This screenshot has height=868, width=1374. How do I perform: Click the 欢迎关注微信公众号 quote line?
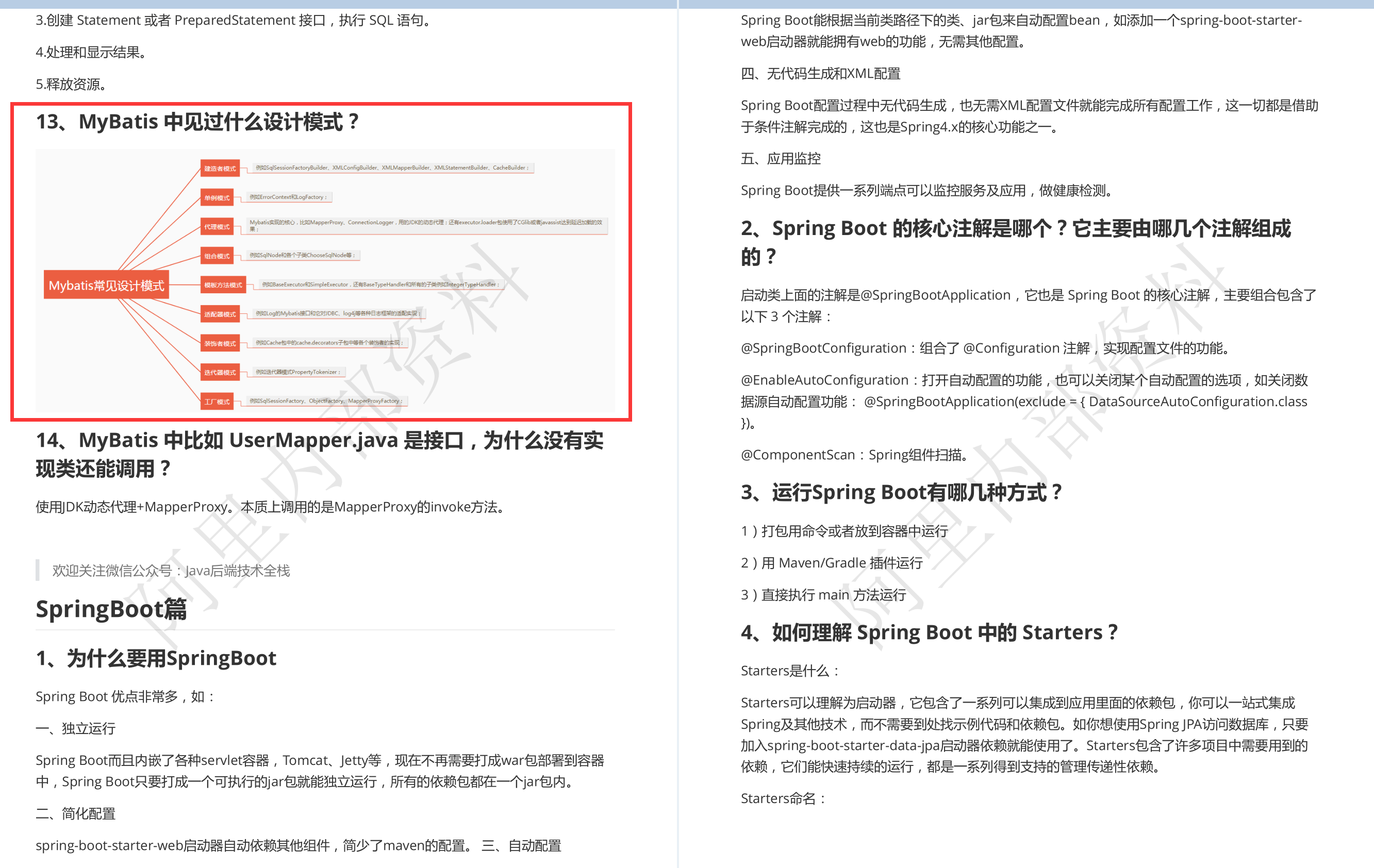coord(171,570)
